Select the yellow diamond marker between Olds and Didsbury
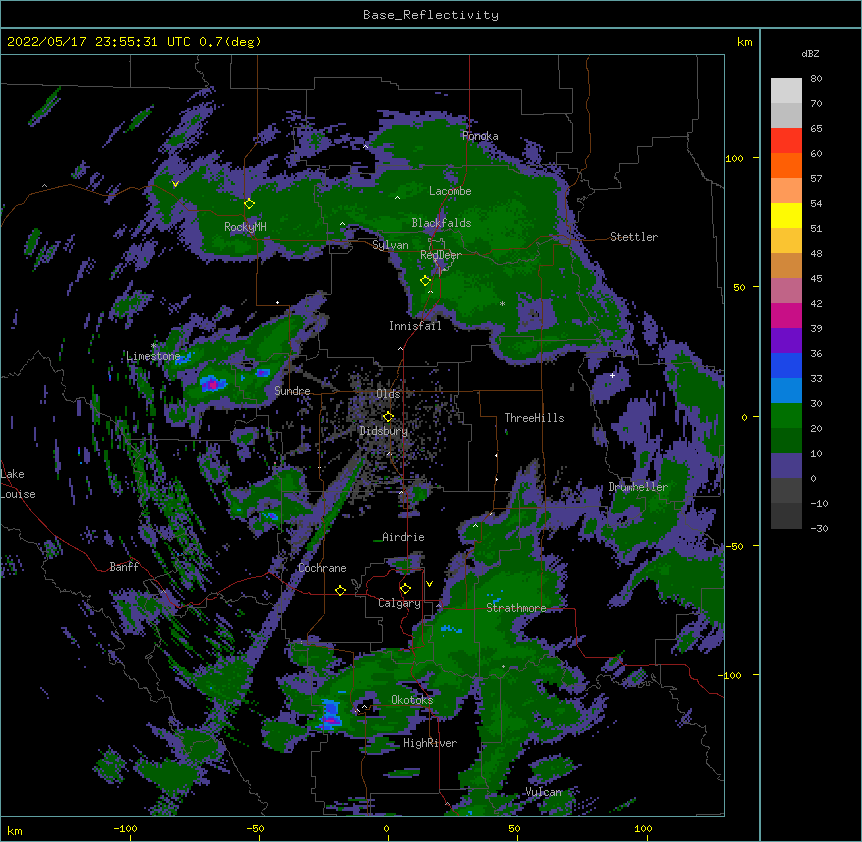 click(388, 417)
